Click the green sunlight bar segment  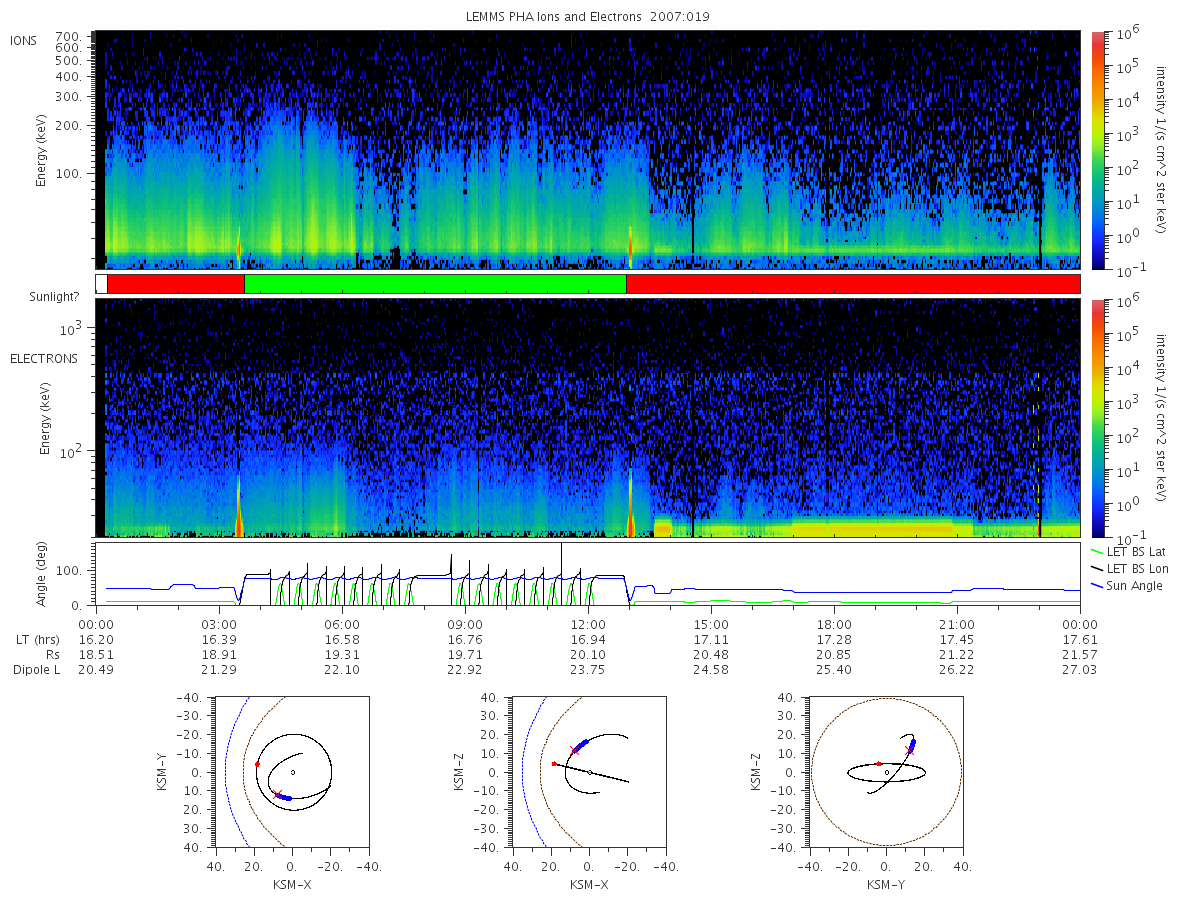pos(435,284)
